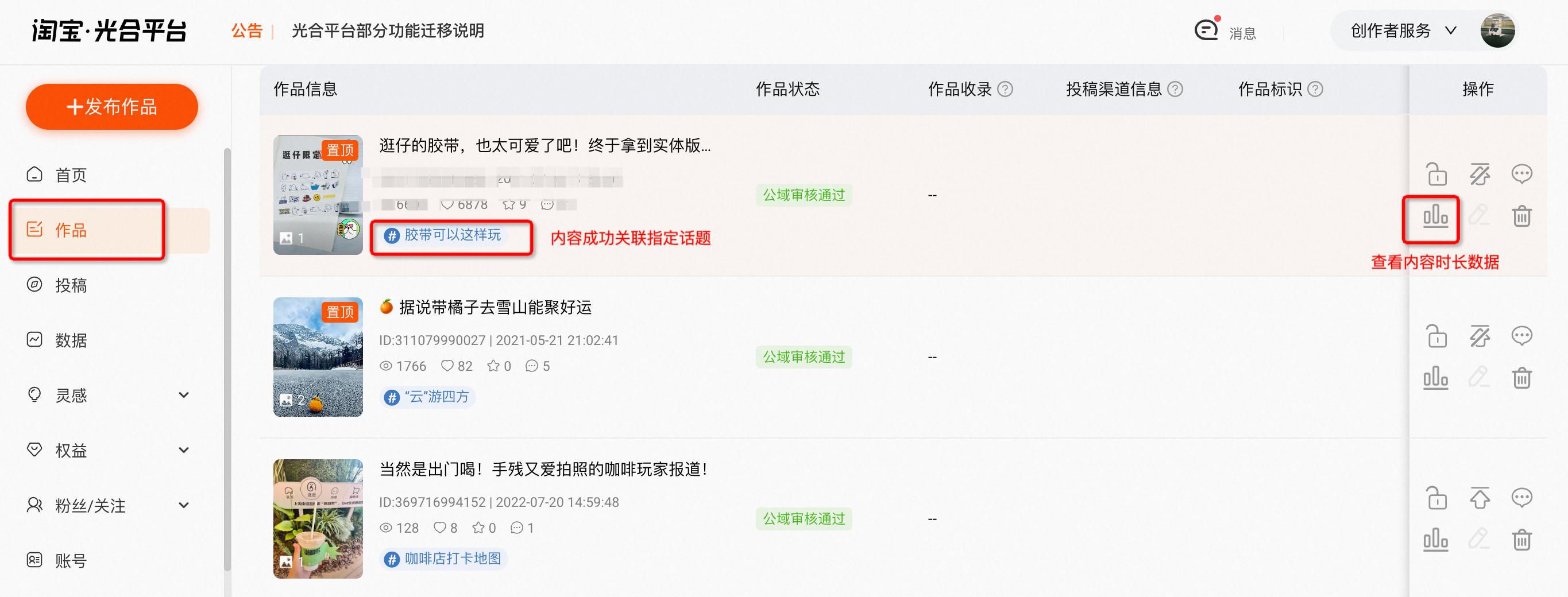Click the unlock privacy icon on first post
The height and width of the screenshot is (597, 1568).
[1436, 173]
